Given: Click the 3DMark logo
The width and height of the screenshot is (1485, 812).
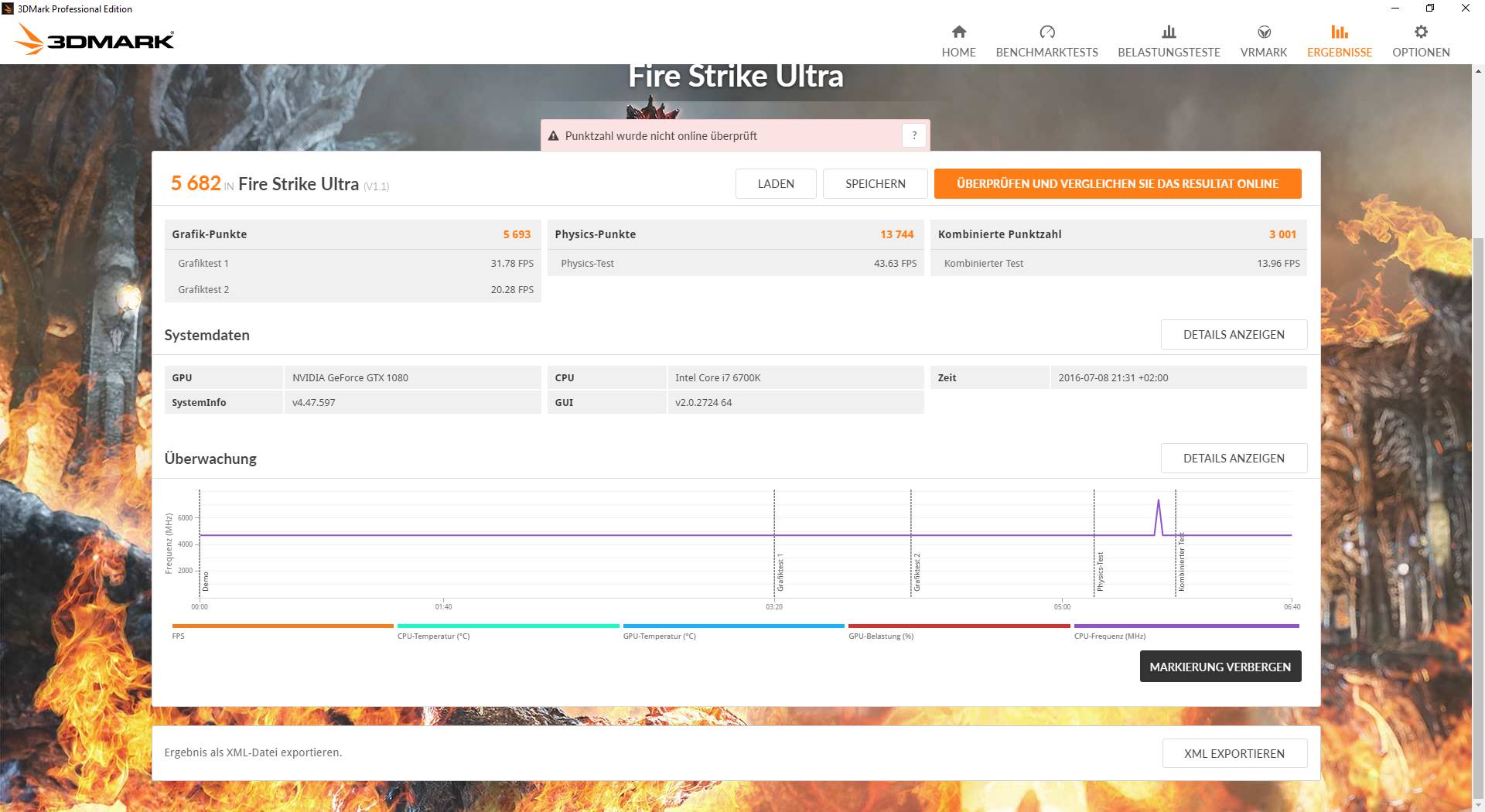Looking at the screenshot, I should [94, 39].
